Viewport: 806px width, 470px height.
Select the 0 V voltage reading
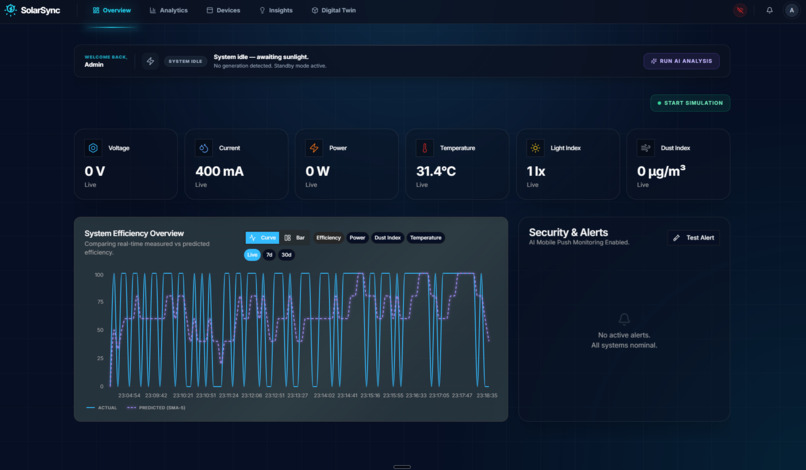pyautogui.click(x=95, y=171)
